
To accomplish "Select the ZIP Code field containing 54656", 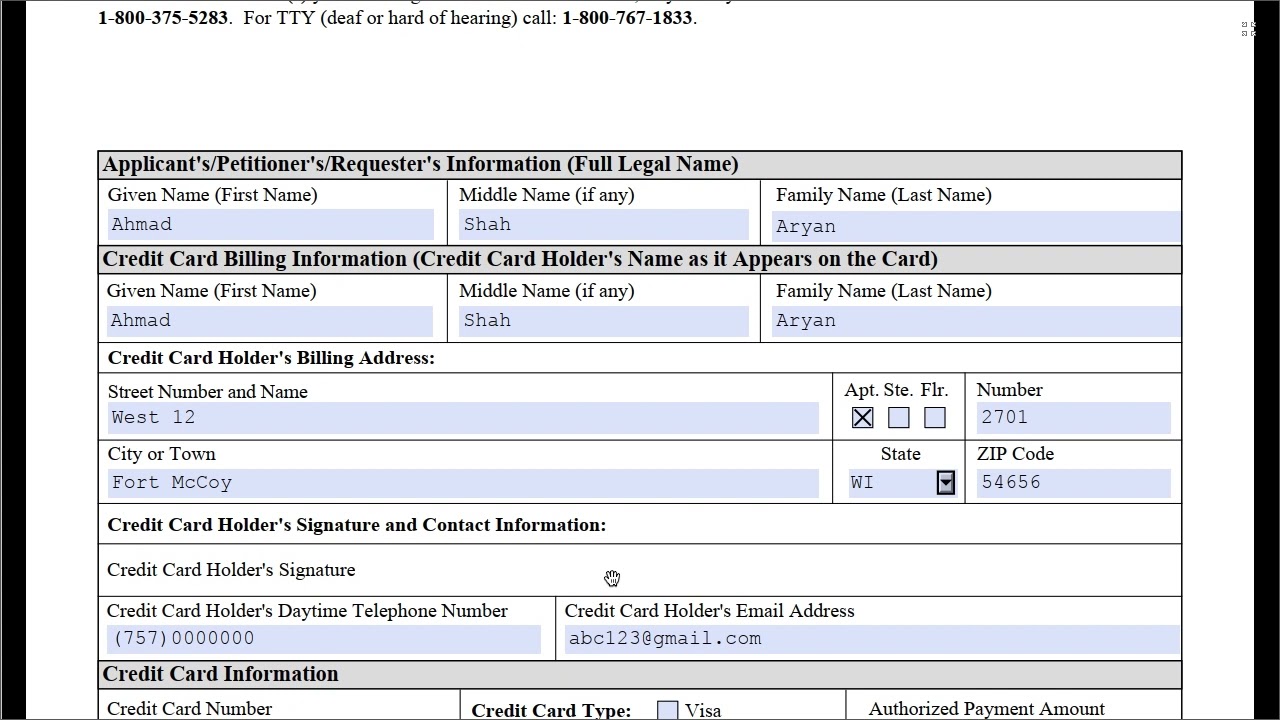I will coord(1071,482).
